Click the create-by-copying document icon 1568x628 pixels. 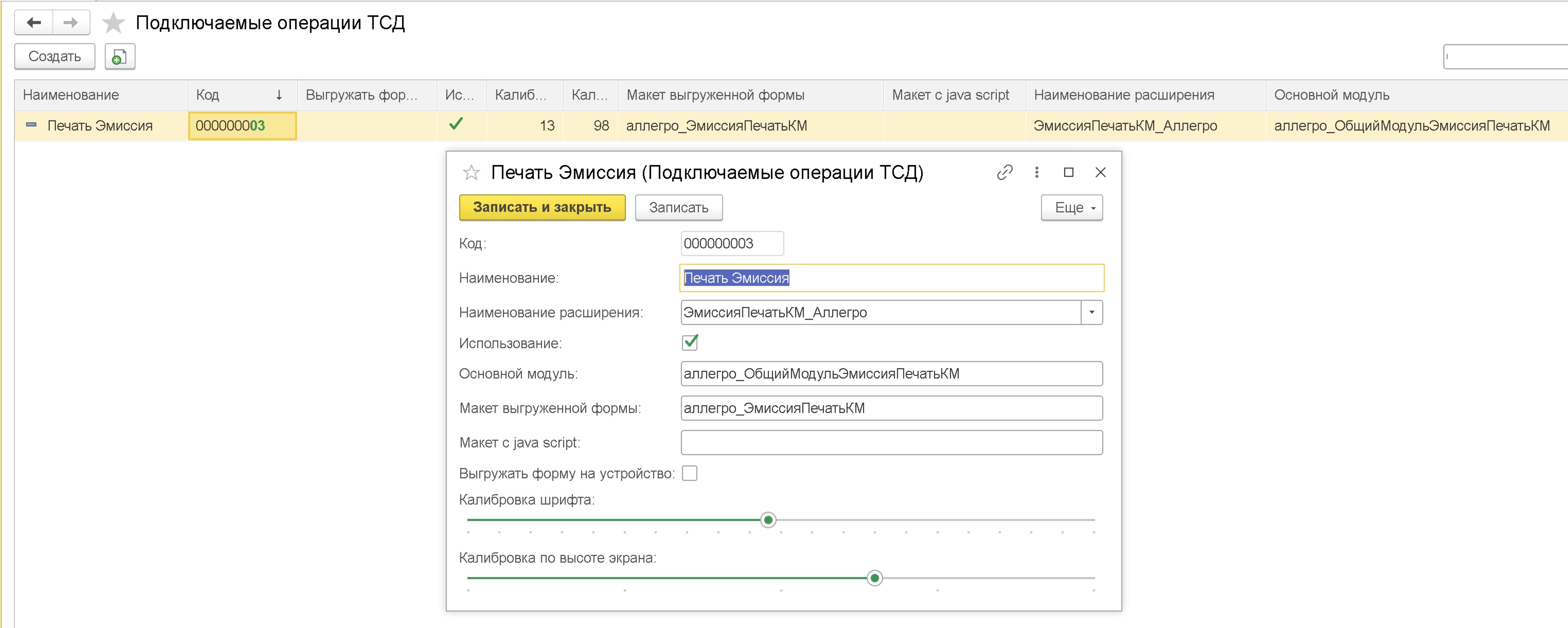(x=120, y=57)
